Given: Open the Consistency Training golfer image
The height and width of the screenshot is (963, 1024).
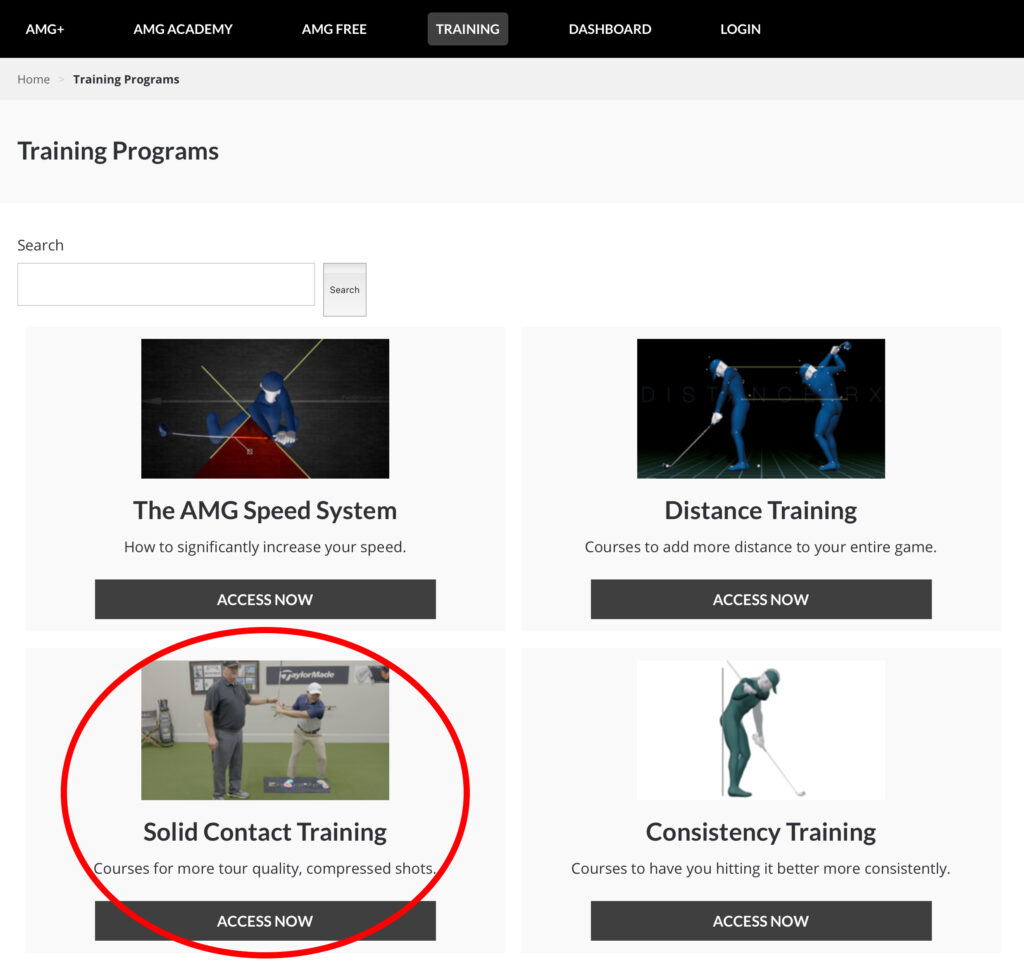Looking at the screenshot, I should tap(760, 730).
